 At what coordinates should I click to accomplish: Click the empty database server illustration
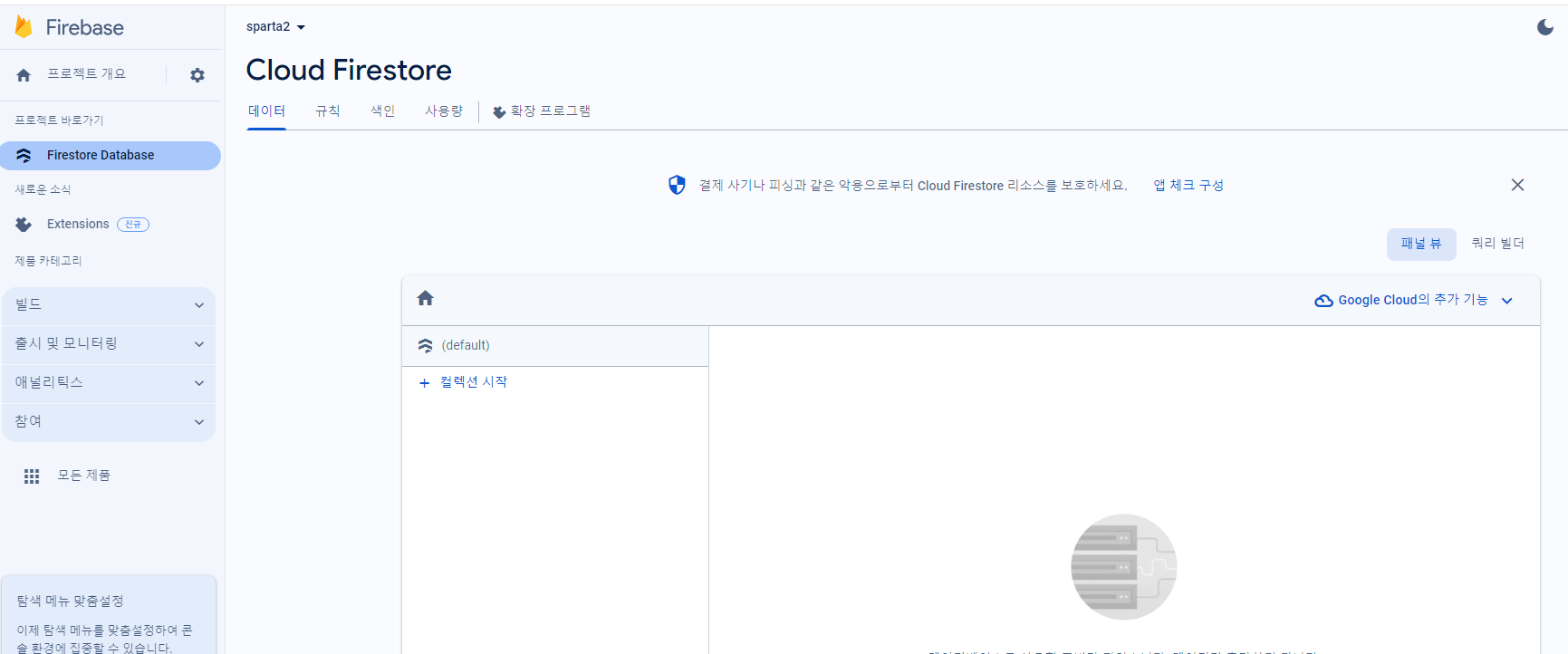point(1123,567)
